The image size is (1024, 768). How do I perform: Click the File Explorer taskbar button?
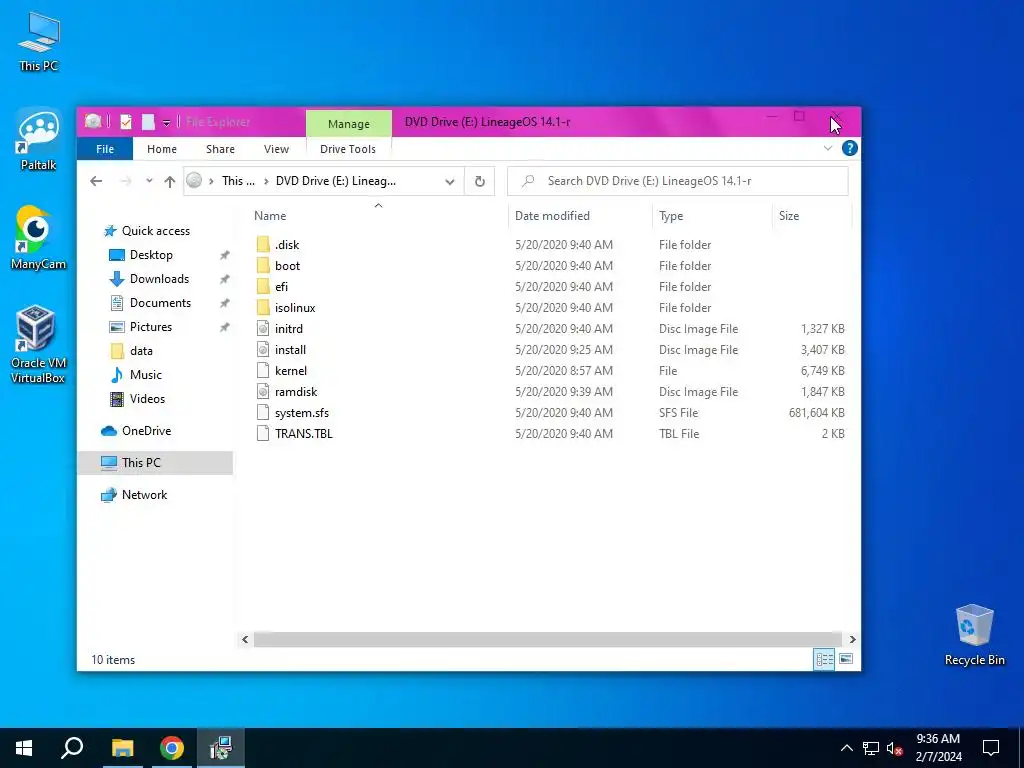[122, 748]
